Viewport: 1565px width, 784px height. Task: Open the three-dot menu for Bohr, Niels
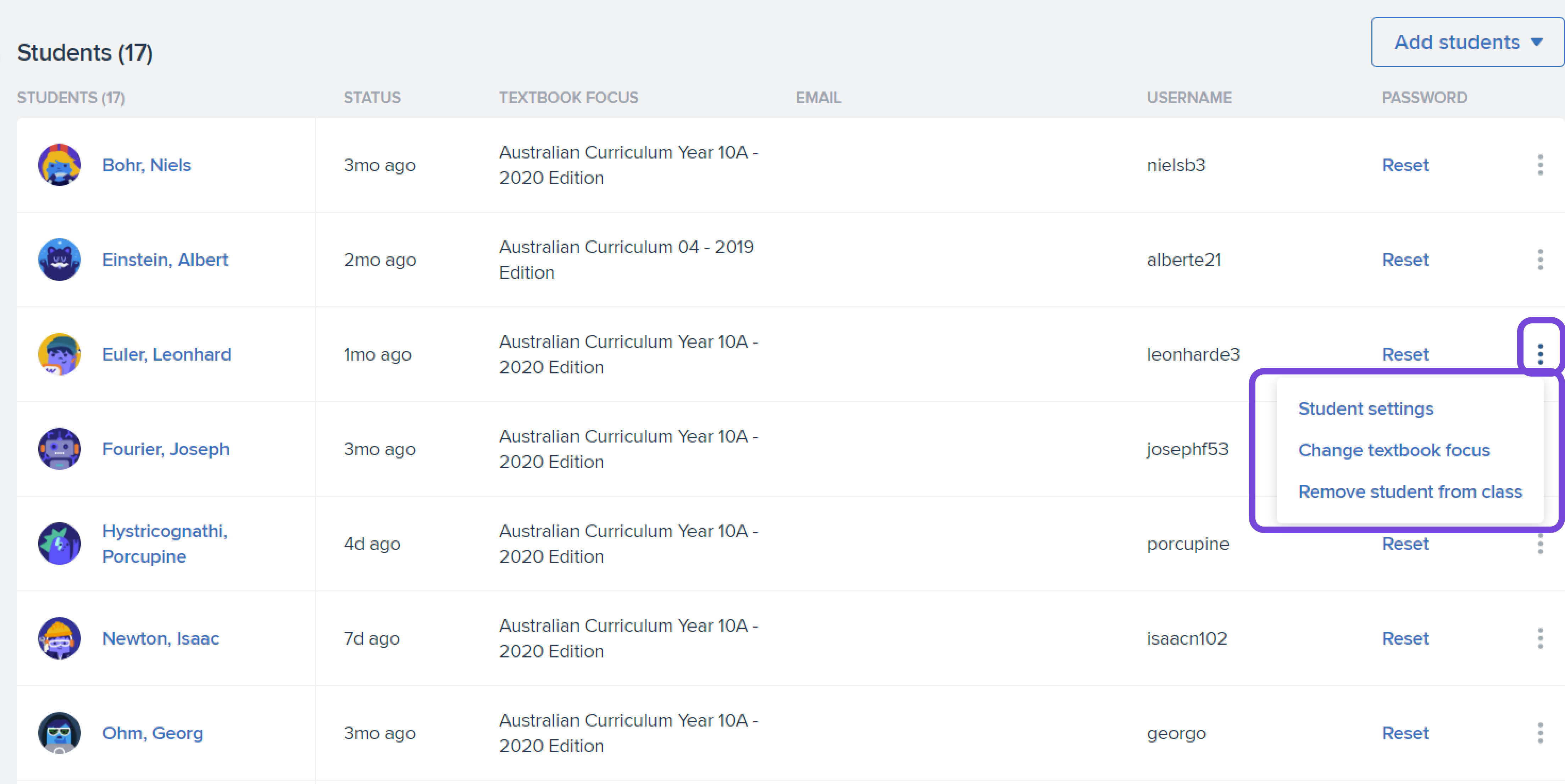1540,165
